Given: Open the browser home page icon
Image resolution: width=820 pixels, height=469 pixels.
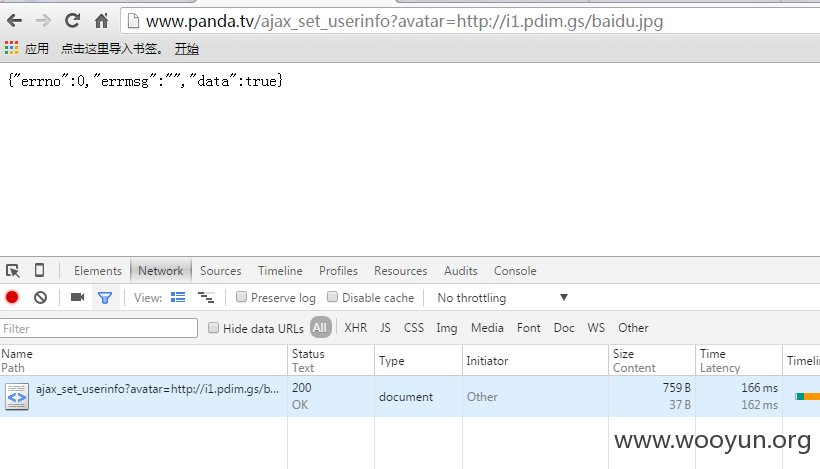Looking at the screenshot, I should coord(101,21).
